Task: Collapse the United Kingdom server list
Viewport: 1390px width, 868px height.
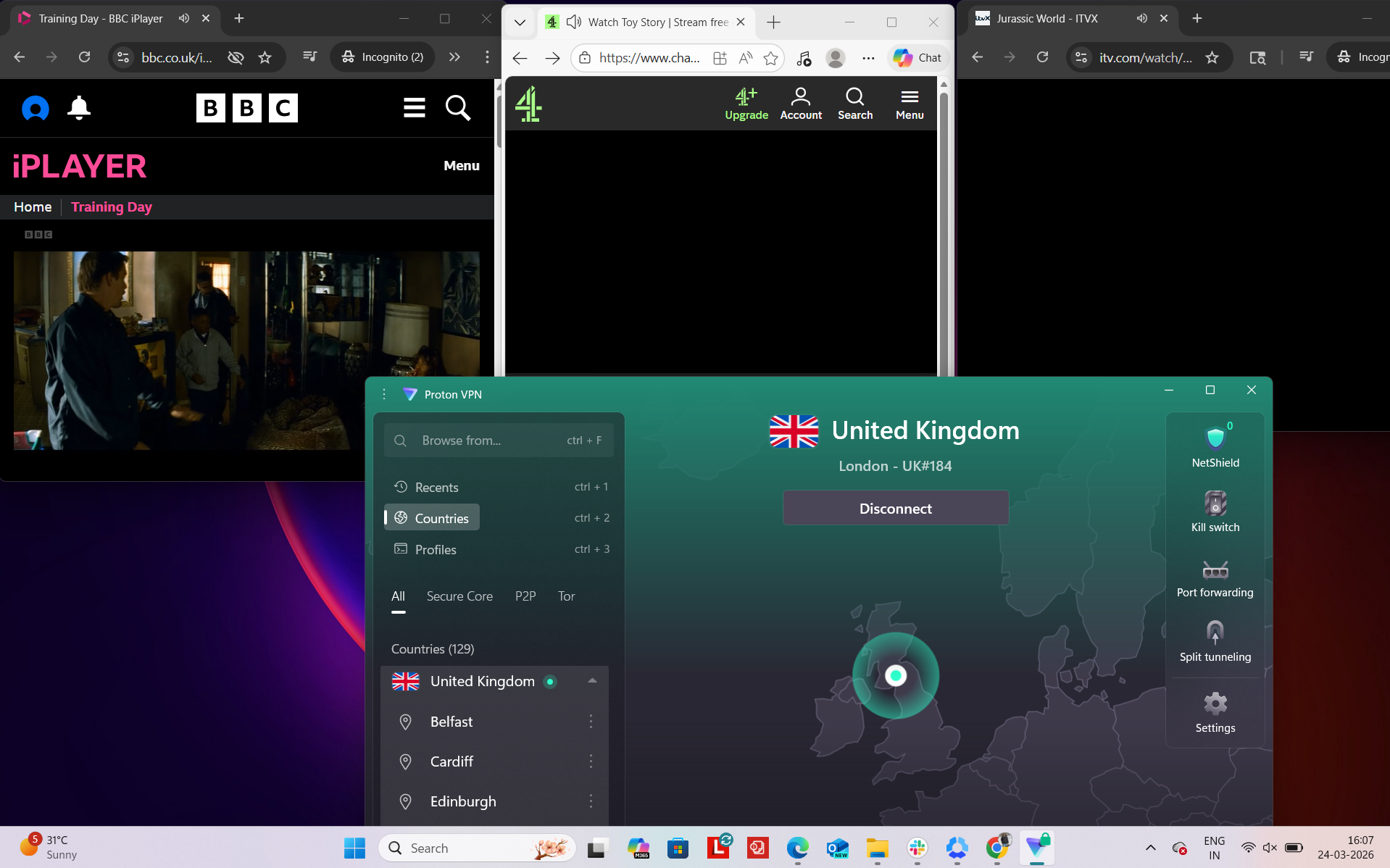Action: [x=592, y=681]
